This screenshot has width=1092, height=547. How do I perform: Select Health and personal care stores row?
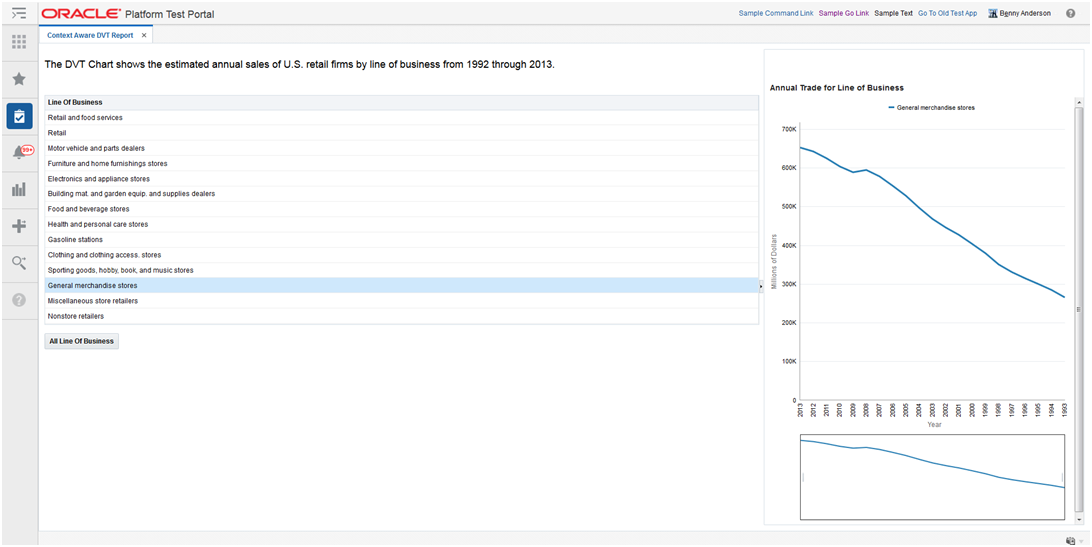pos(401,224)
